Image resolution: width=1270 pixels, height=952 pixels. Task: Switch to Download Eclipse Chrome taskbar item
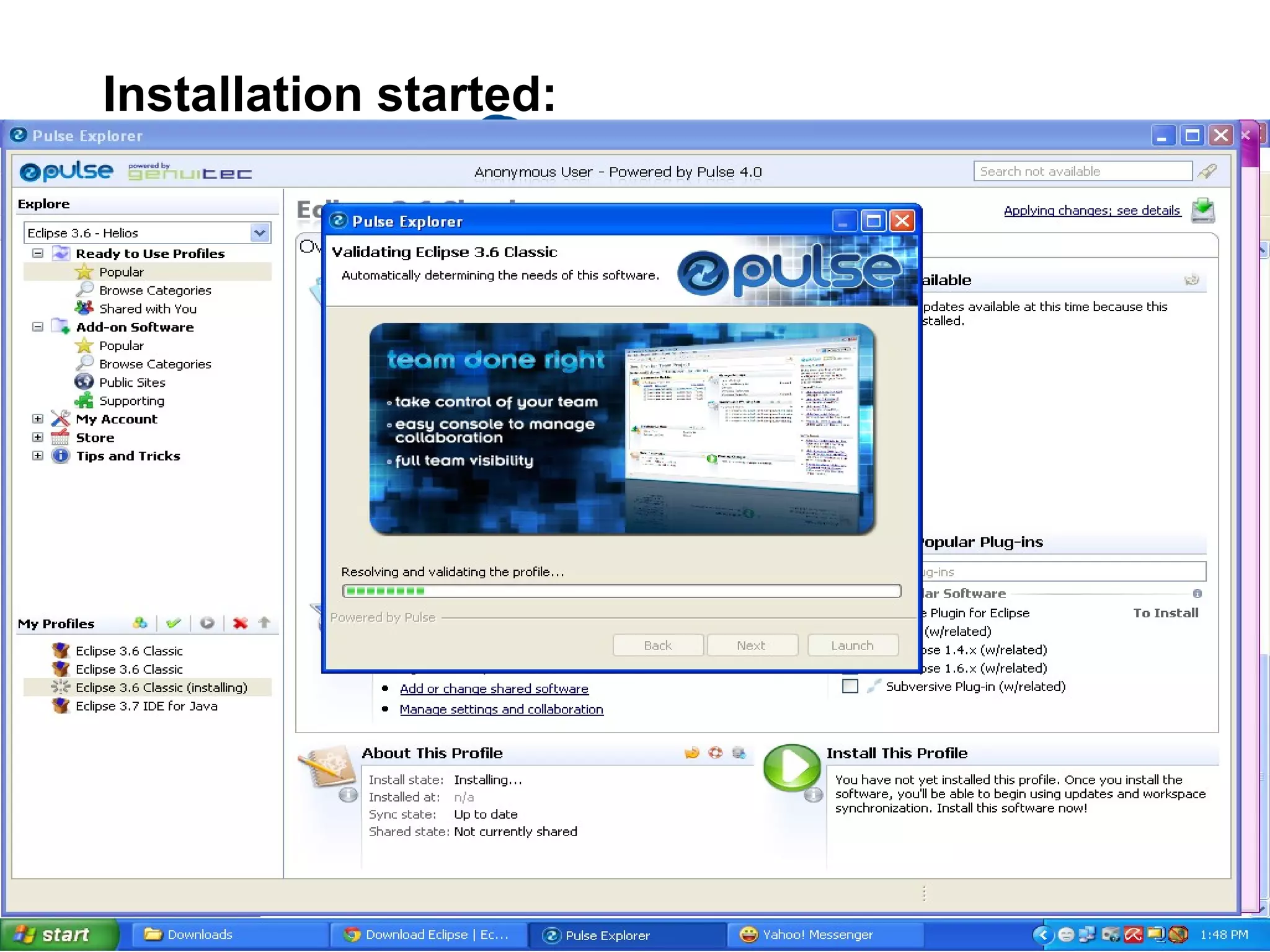coord(428,935)
